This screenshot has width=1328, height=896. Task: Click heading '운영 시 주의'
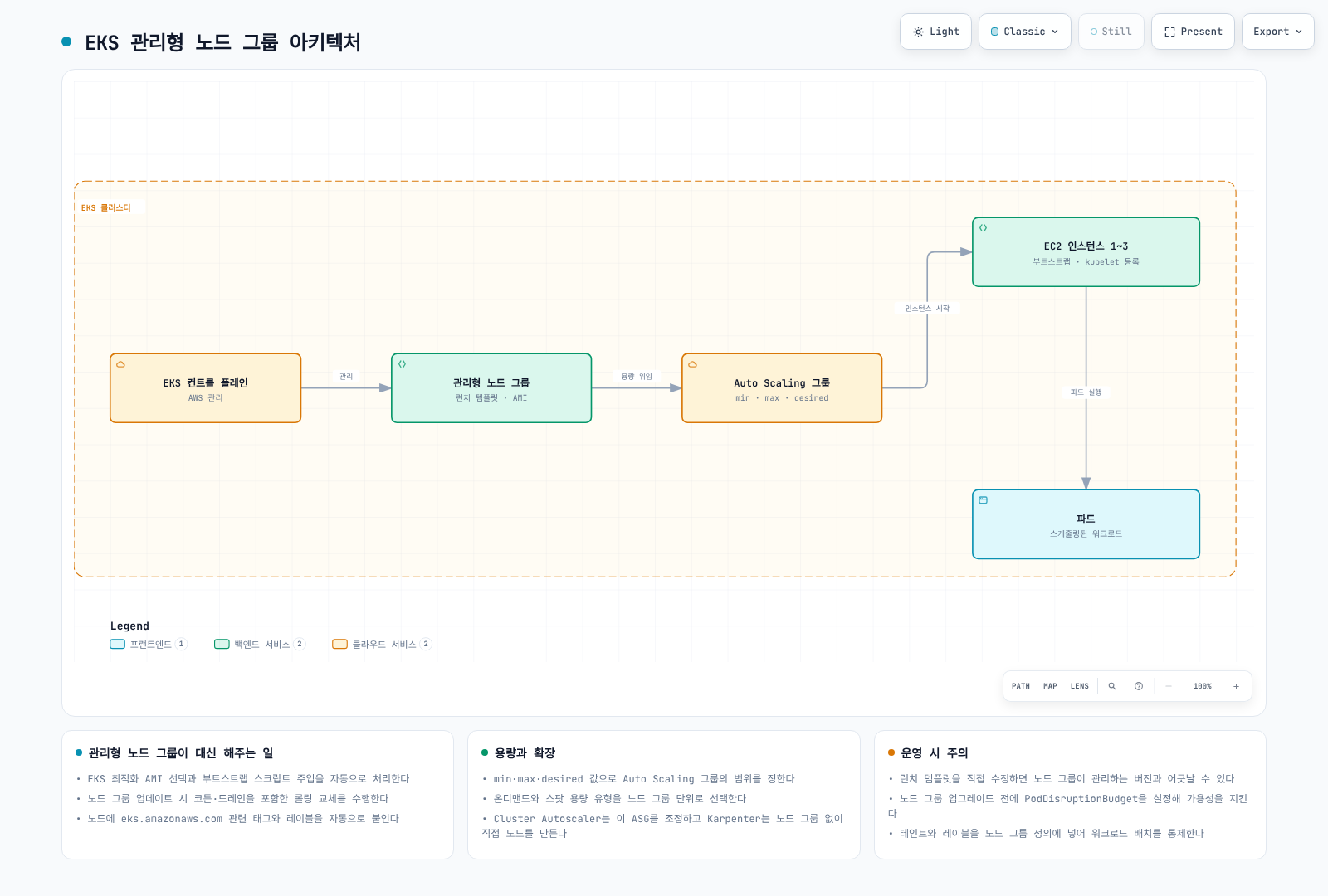935,753
